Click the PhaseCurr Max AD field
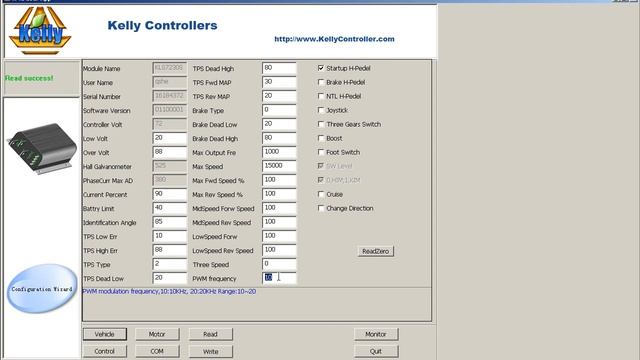Image resolution: width=640 pixels, height=360 pixels. coord(170,180)
